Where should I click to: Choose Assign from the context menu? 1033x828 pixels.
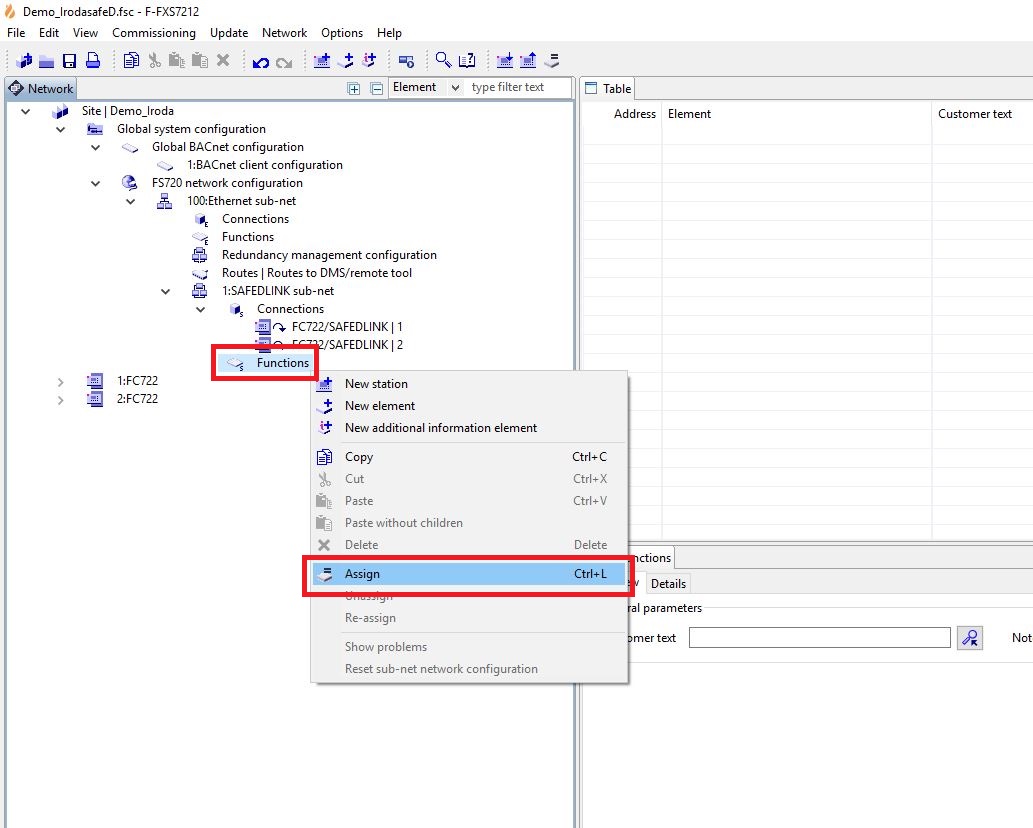click(x=362, y=574)
